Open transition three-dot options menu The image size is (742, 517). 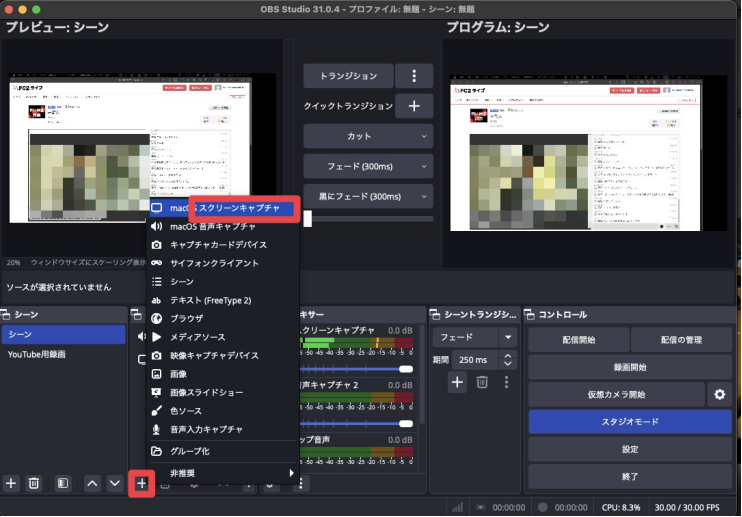[x=414, y=76]
